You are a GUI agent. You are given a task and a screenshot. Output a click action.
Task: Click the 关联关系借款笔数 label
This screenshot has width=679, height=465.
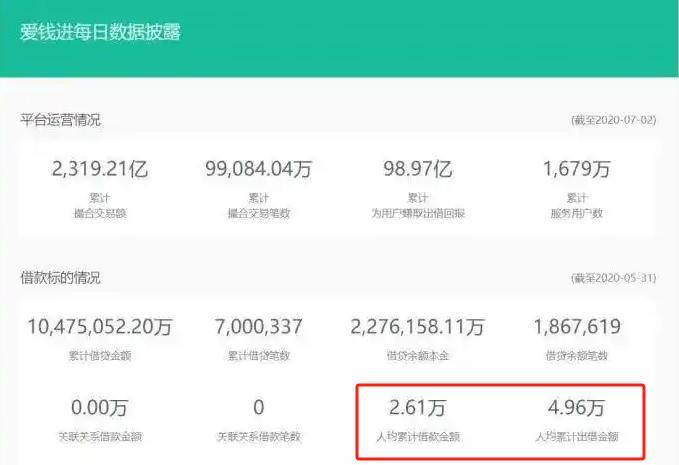point(259,436)
